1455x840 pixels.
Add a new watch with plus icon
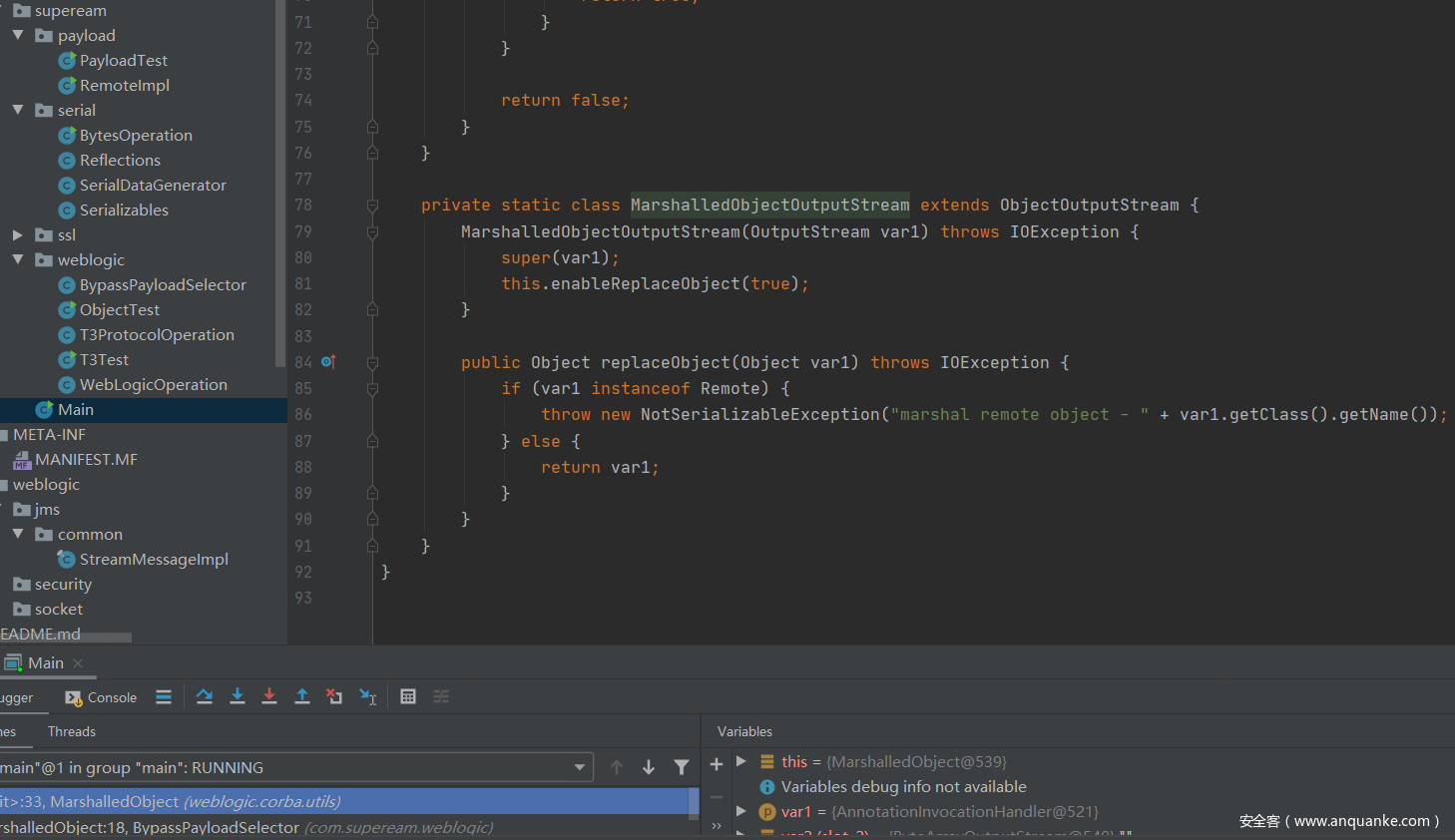(717, 764)
